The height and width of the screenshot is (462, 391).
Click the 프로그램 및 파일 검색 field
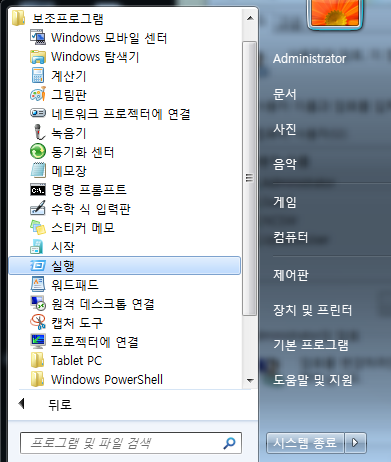[131, 443]
